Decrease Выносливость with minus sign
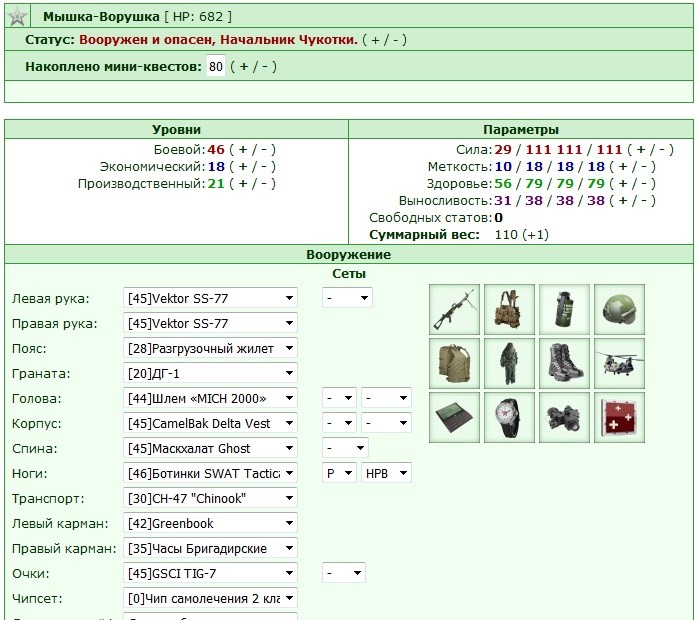 click(x=643, y=201)
